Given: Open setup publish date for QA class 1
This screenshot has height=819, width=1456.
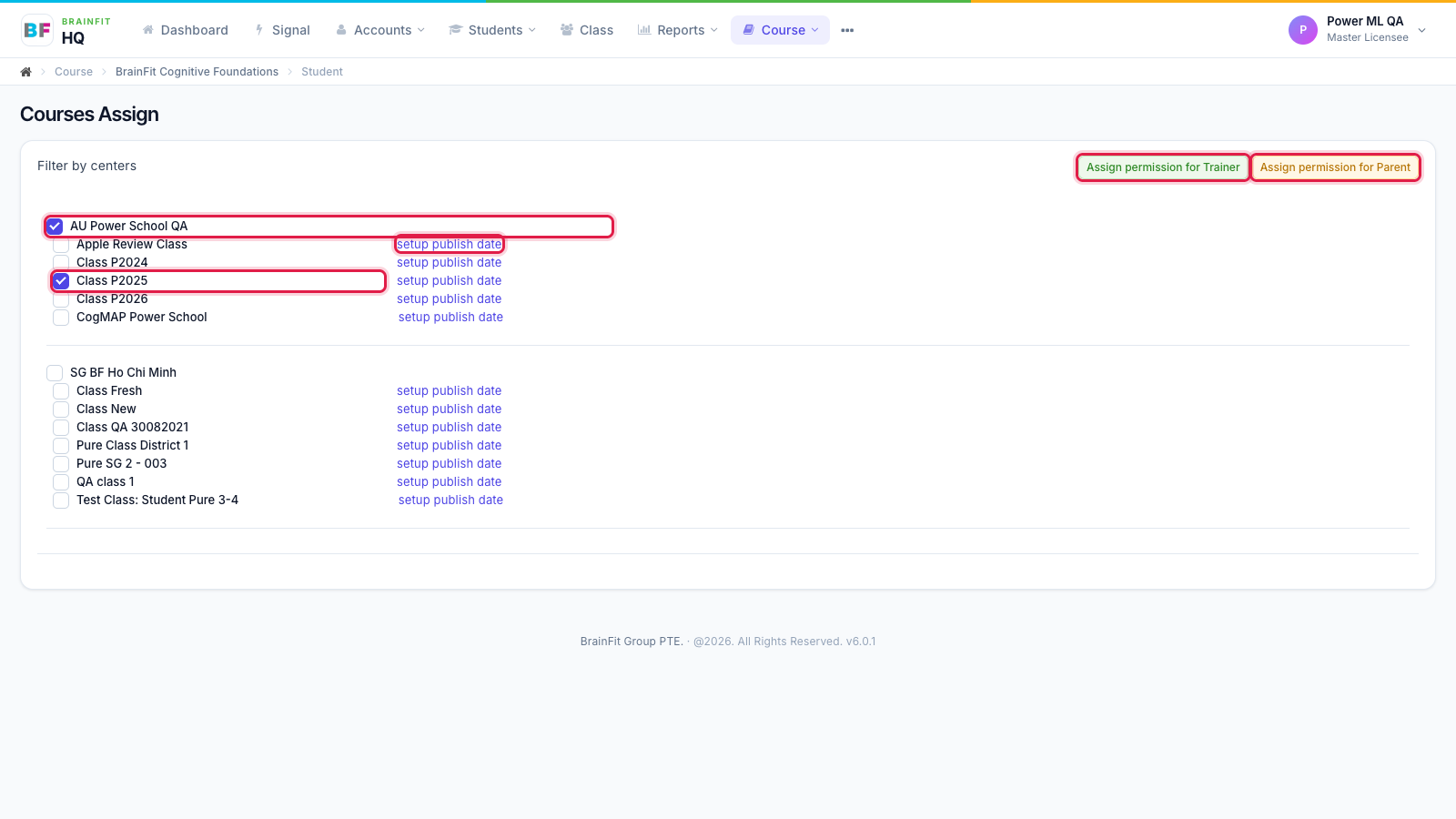Looking at the screenshot, I should 449,481.
